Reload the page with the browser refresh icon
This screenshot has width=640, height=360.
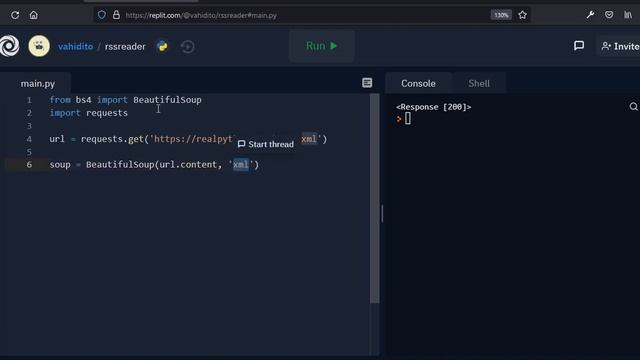tap(15, 15)
